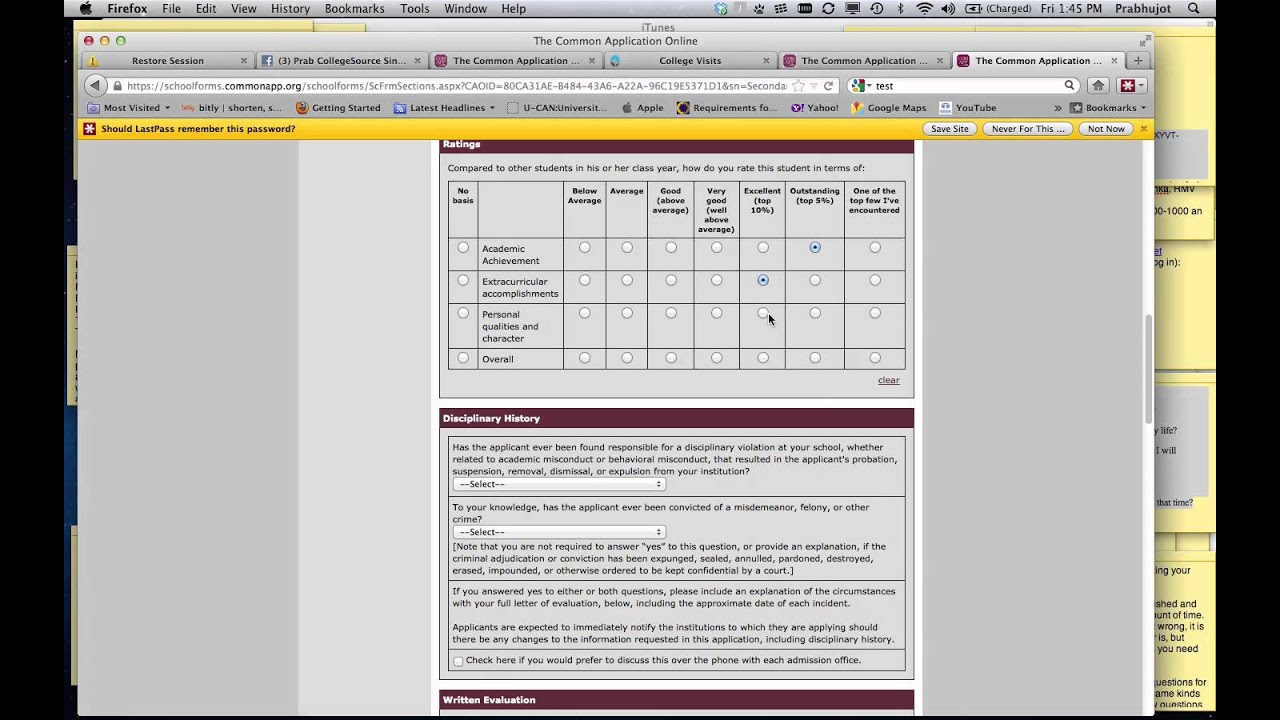1280x720 pixels.
Task: Open volume control in menu bar
Action: pyautogui.click(x=947, y=9)
